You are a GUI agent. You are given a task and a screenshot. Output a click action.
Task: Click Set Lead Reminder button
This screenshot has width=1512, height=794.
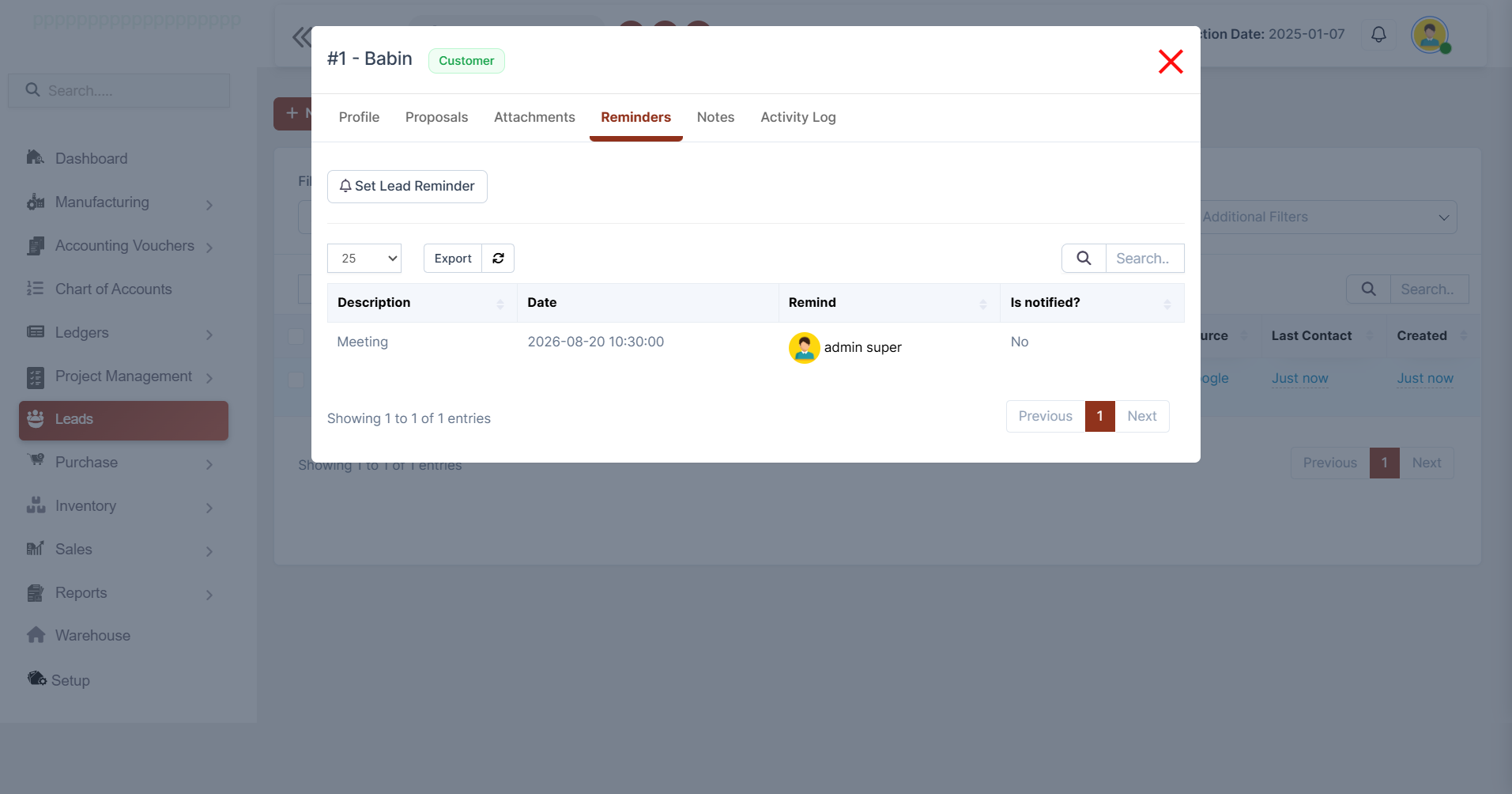coord(407,187)
